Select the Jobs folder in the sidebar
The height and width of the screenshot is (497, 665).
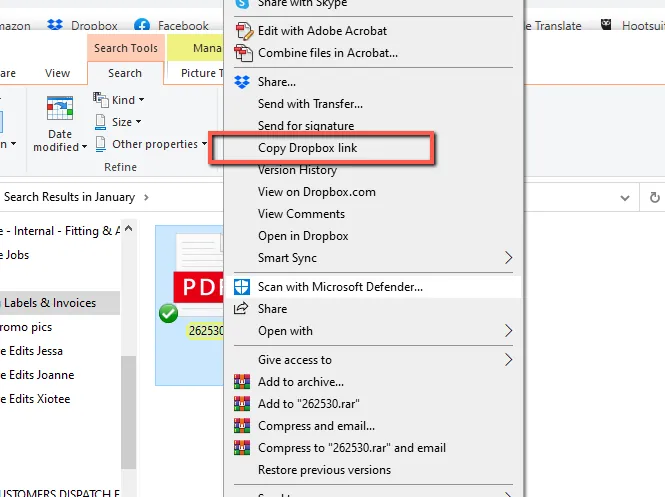point(15,255)
